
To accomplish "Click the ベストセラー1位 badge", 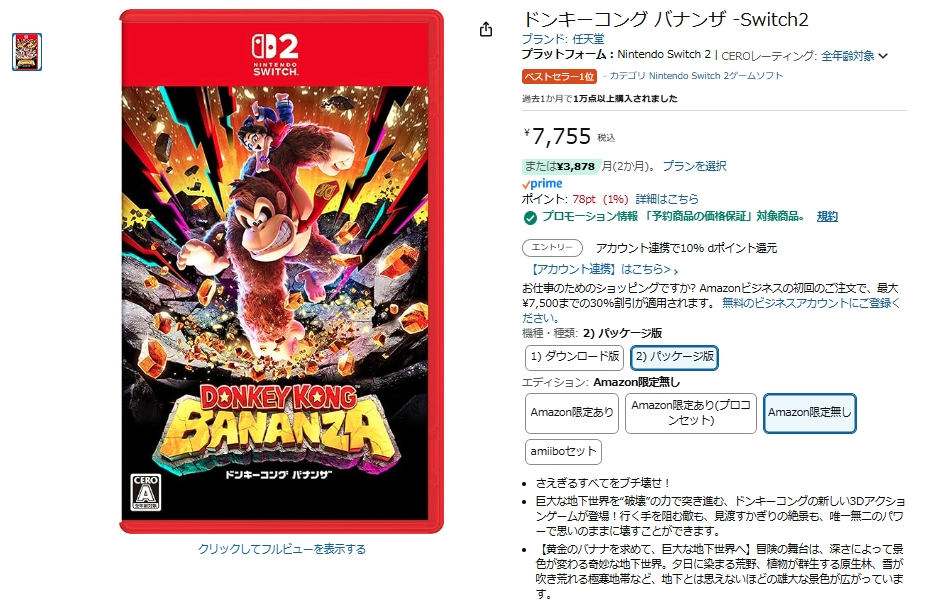I will point(559,77).
